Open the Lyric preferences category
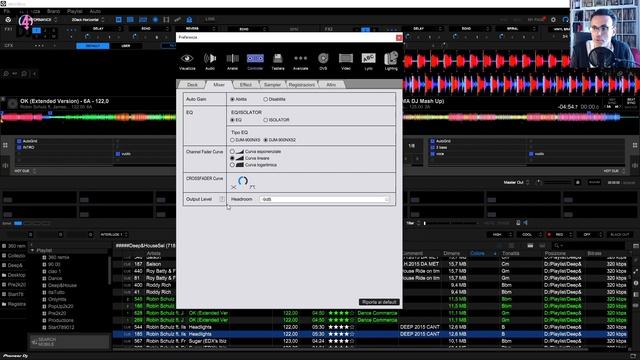This screenshot has height=360, width=640. pyautogui.click(x=368, y=61)
